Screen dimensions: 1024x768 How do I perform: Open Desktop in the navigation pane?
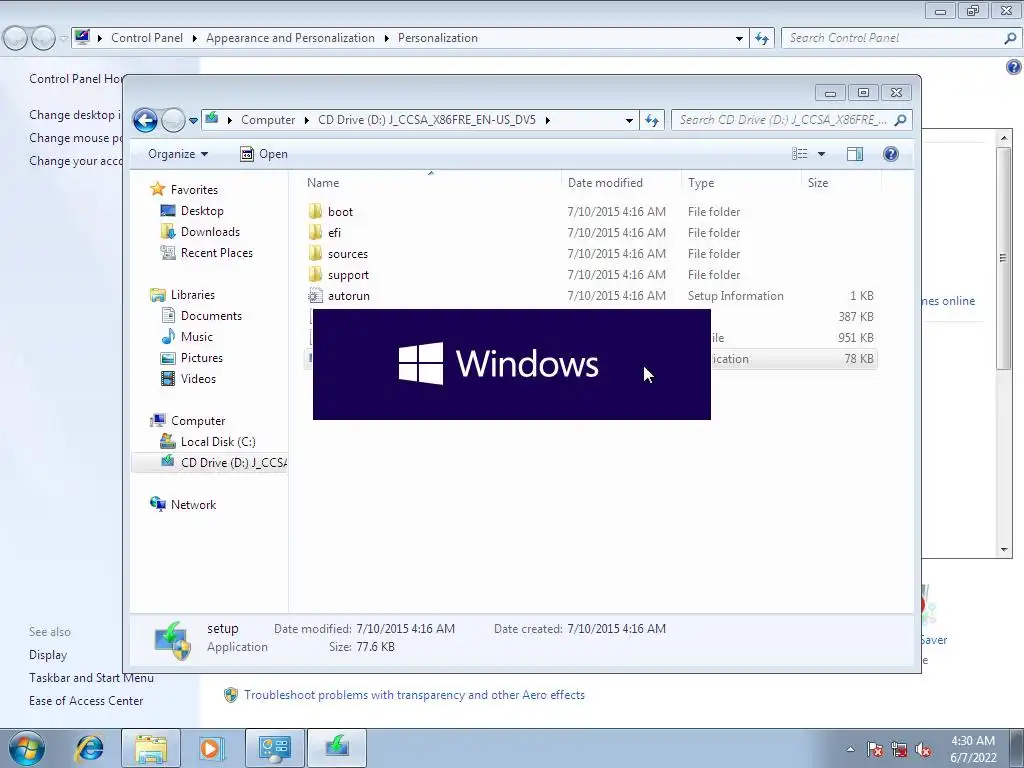(x=202, y=211)
